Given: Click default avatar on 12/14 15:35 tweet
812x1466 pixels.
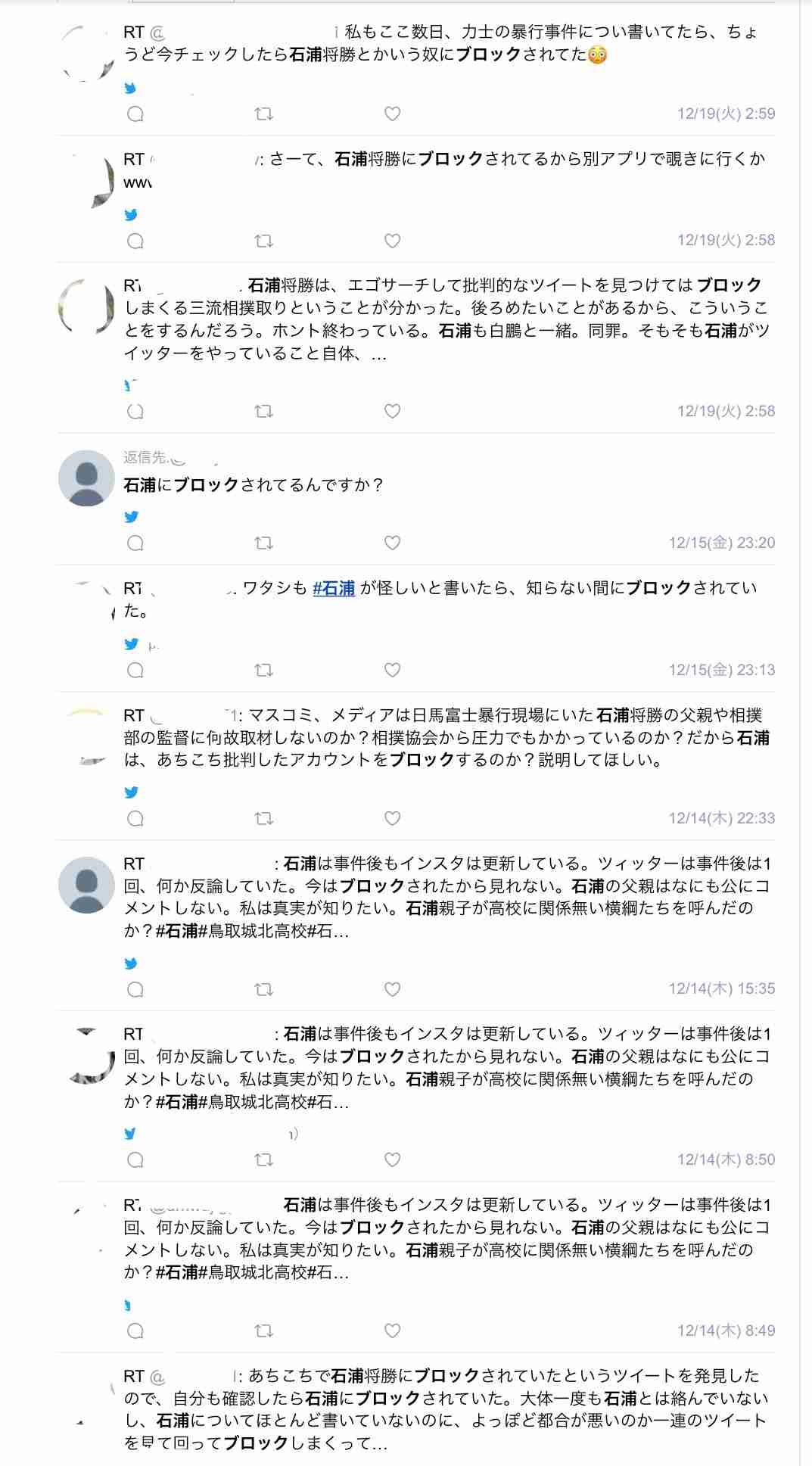Looking at the screenshot, I should [86, 885].
